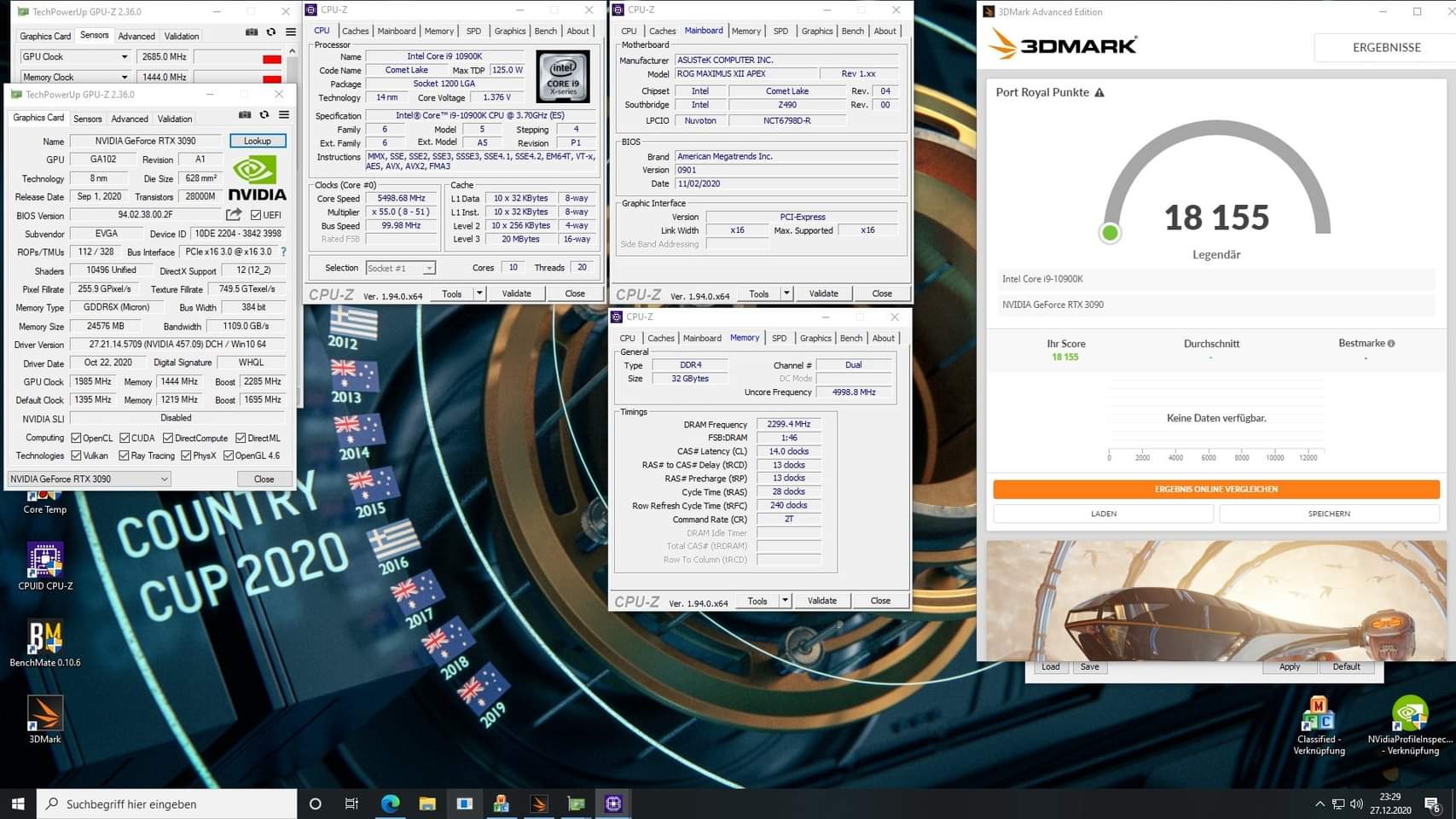Image resolution: width=1456 pixels, height=819 pixels.
Task: Click the SPEICHERN button in 3DMark
Action: [x=1329, y=514]
